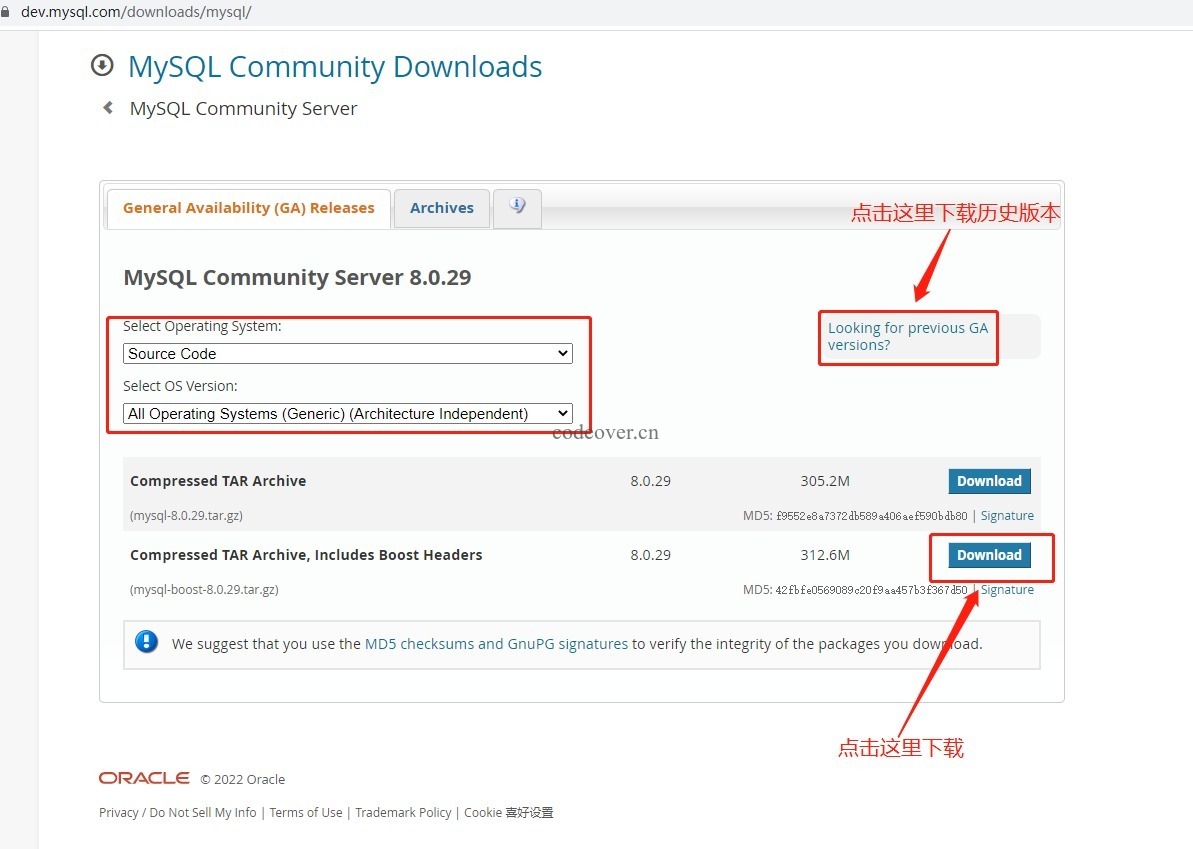
Task: Click the lock icon in the address bar
Action: (6, 13)
